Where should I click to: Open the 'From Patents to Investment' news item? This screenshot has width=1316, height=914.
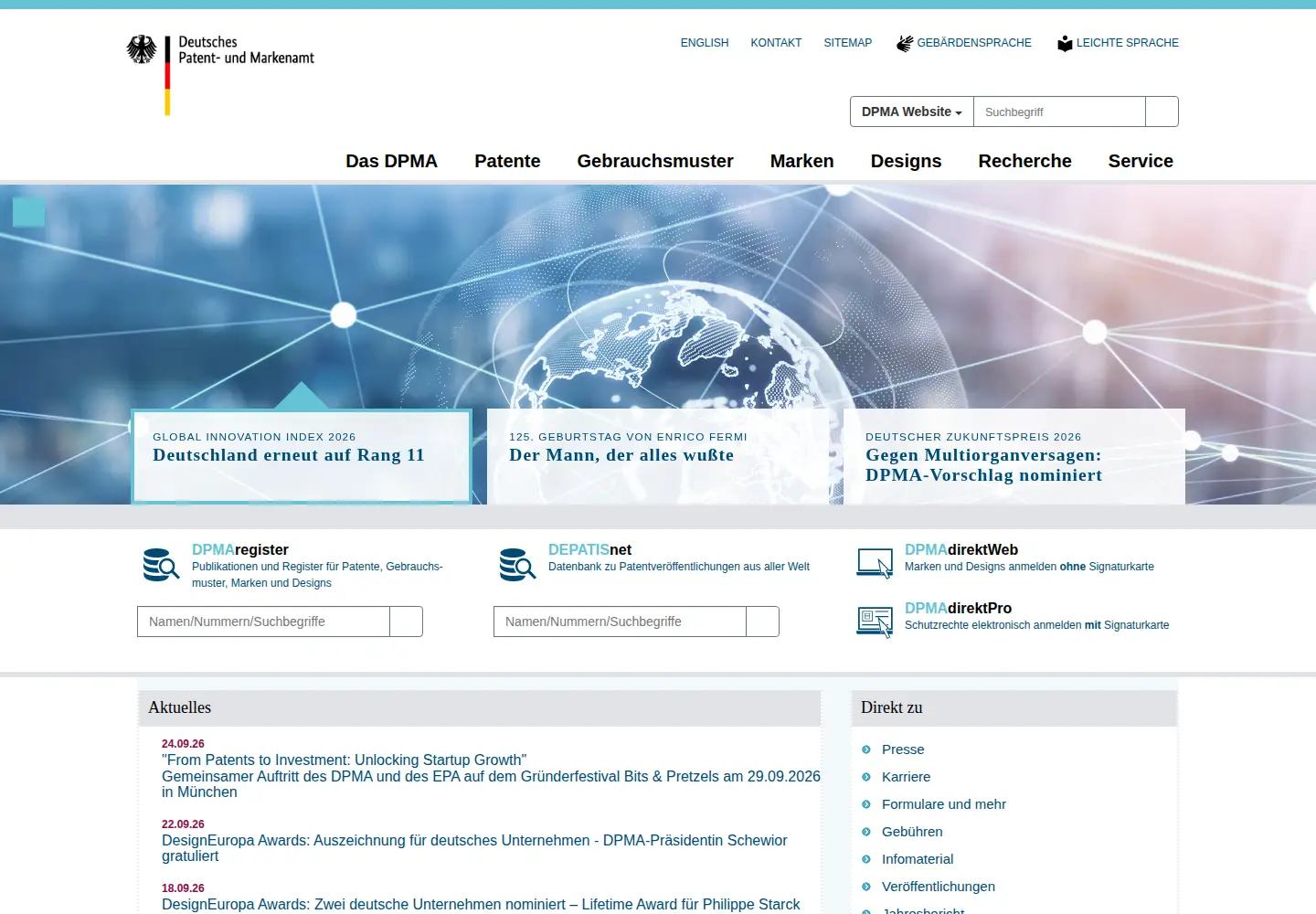coord(491,776)
